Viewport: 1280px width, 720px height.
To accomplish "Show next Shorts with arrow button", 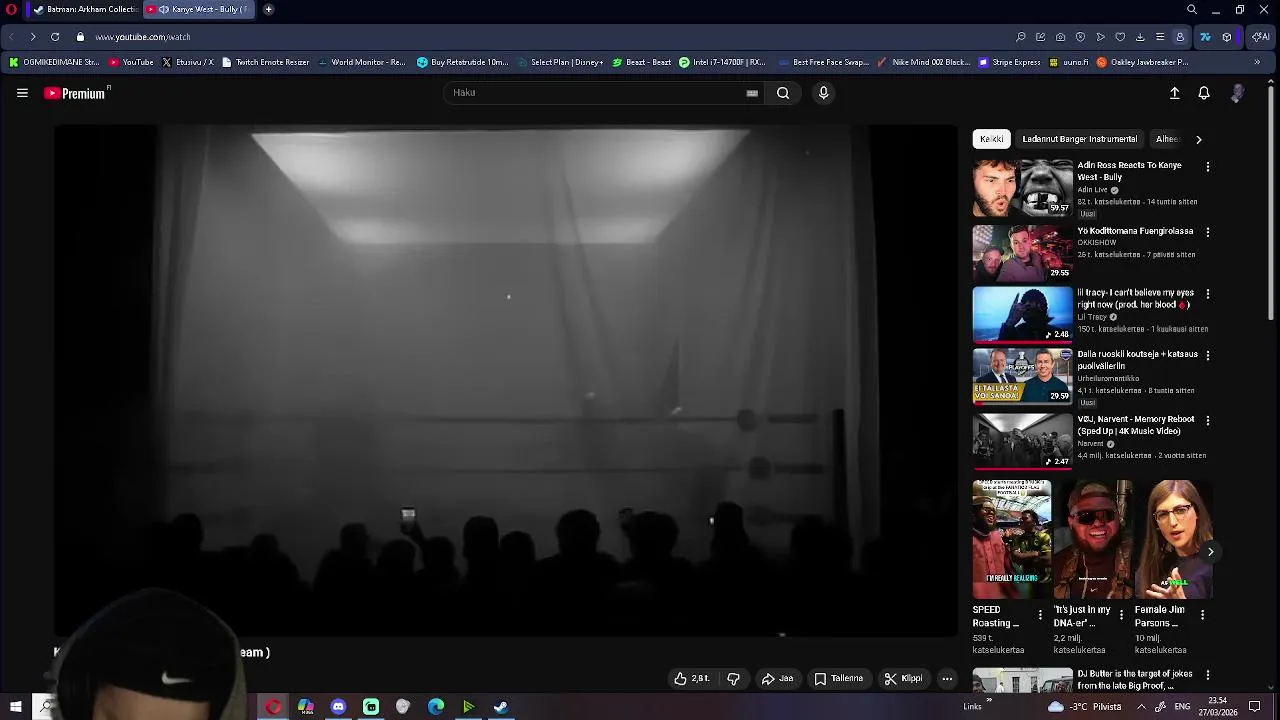I will coord(1210,551).
